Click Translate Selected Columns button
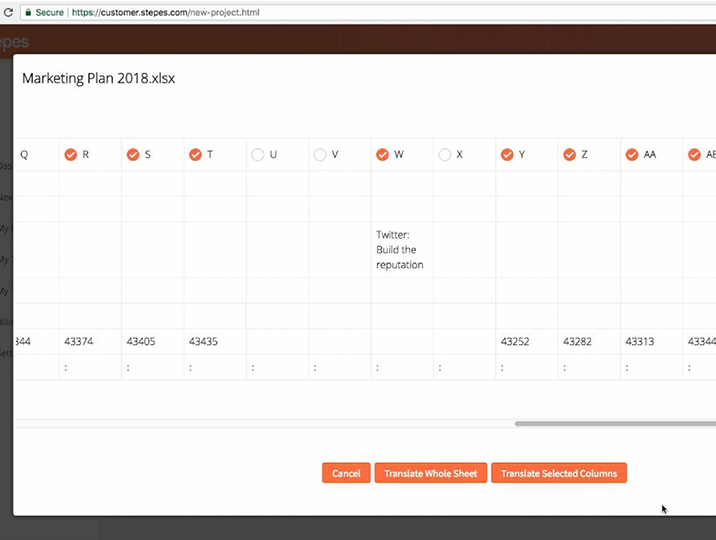Image resolution: width=716 pixels, height=540 pixels. [559, 473]
